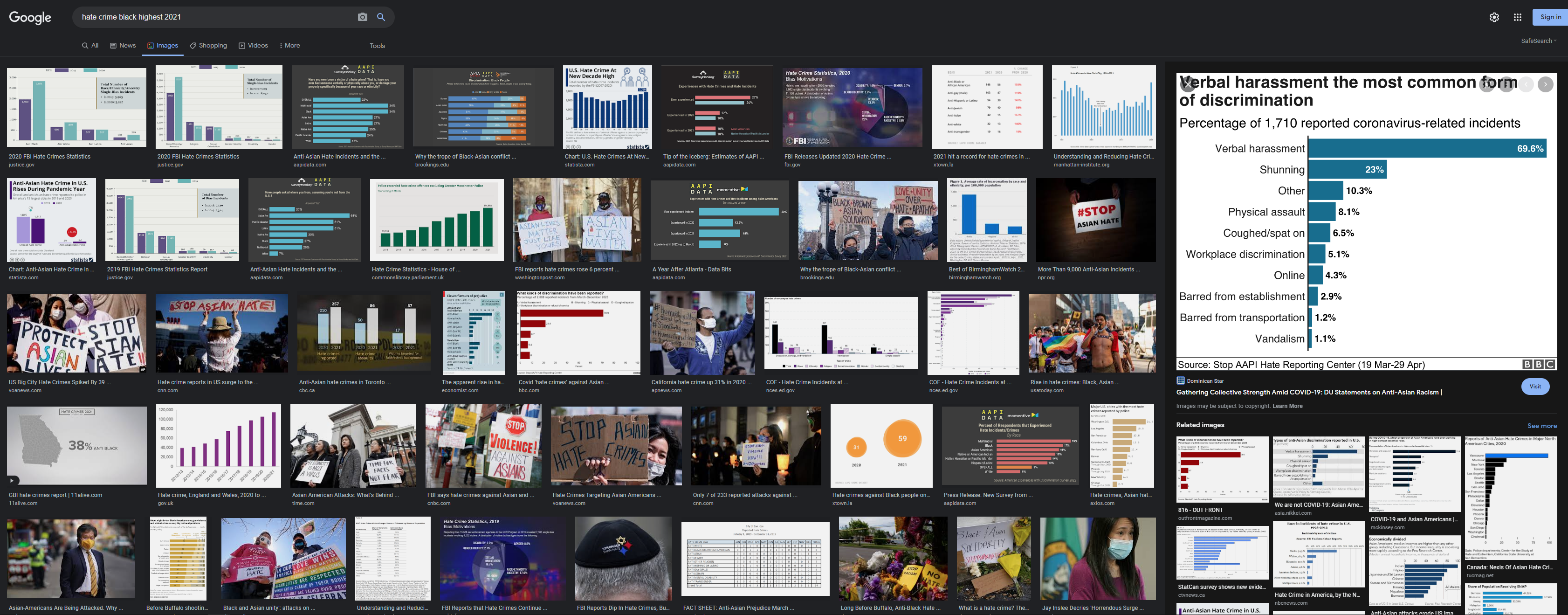Open the economist apparent rise in hate thumbnail
This screenshot has width=1568, height=615.
click(474, 333)
